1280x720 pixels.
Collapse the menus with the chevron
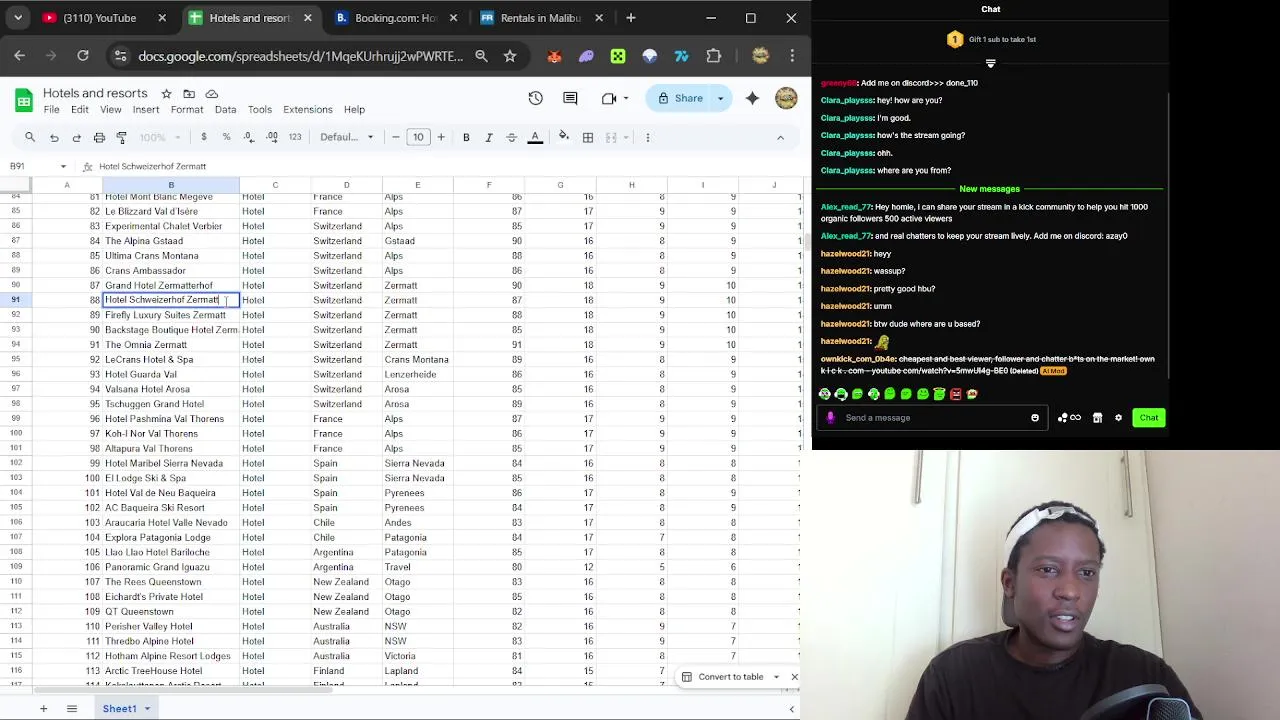[780, 137]
